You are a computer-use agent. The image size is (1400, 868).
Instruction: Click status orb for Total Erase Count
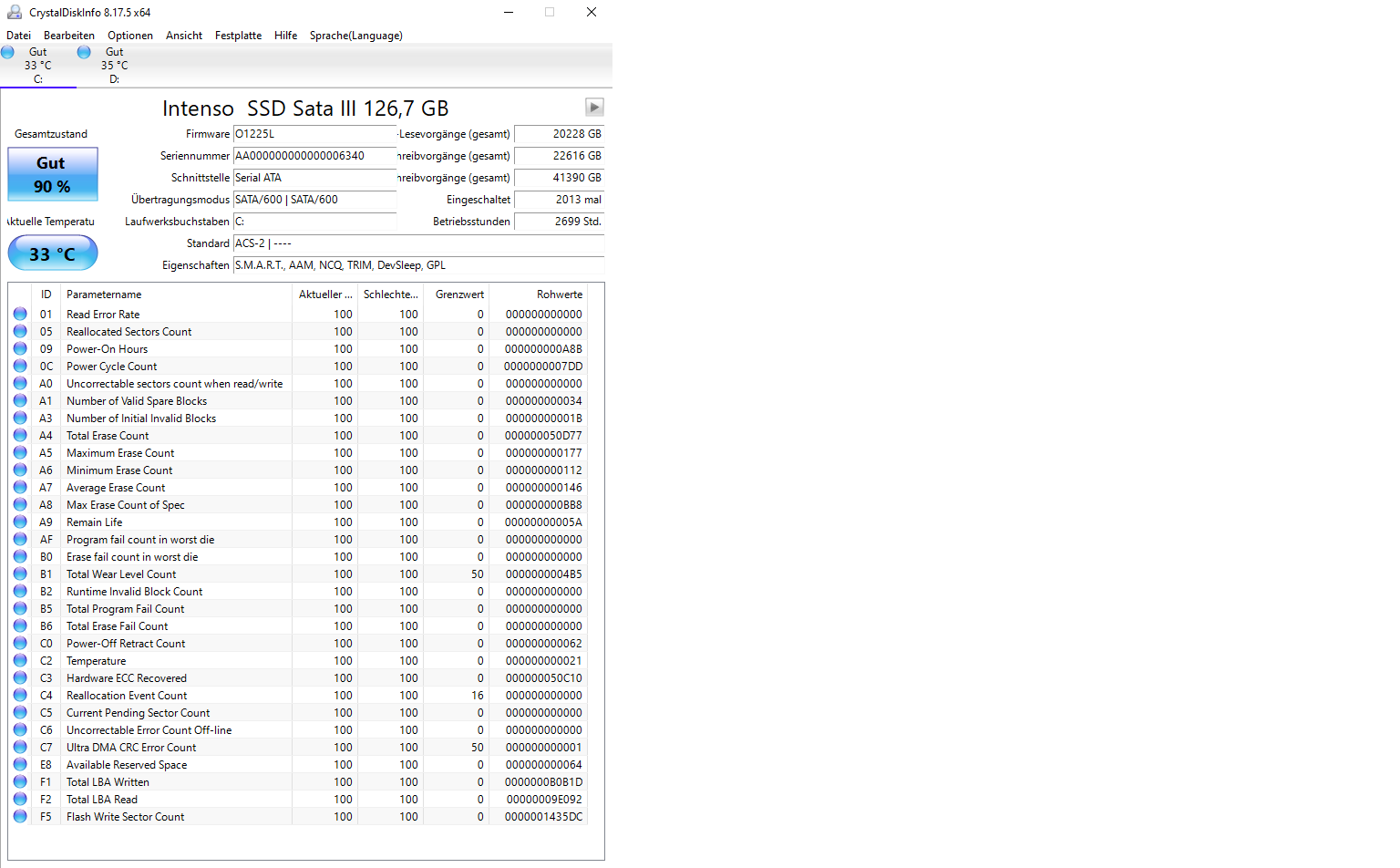point(20,435)
